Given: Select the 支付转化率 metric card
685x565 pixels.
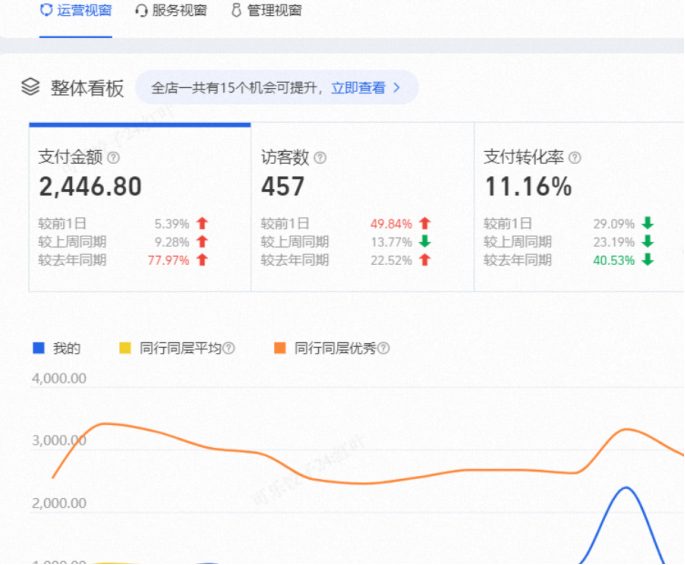Looking at the screenshot, I should (x=578, y=208).
